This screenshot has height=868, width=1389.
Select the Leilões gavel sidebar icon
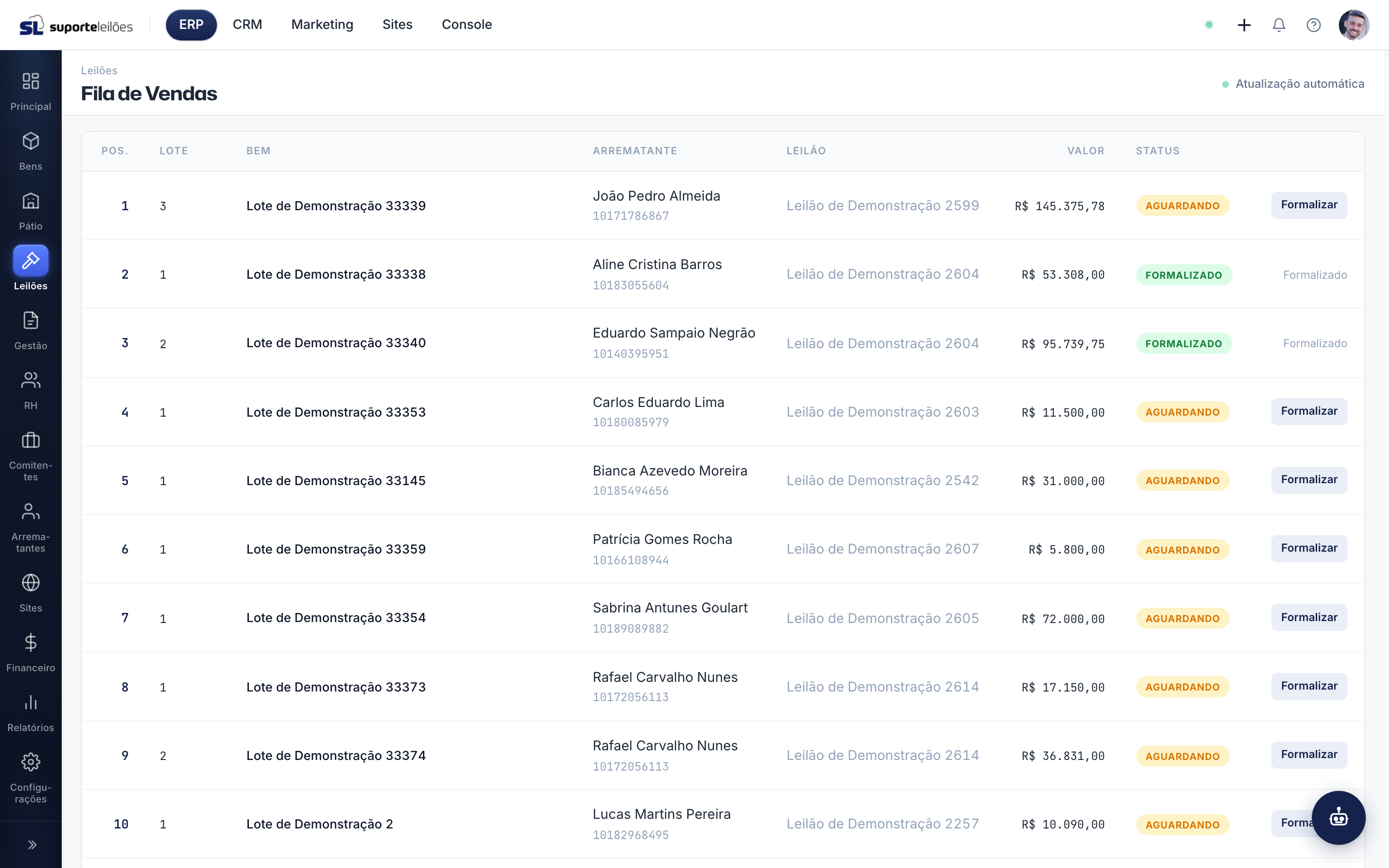pyautogui.click(x=30, y=260)
